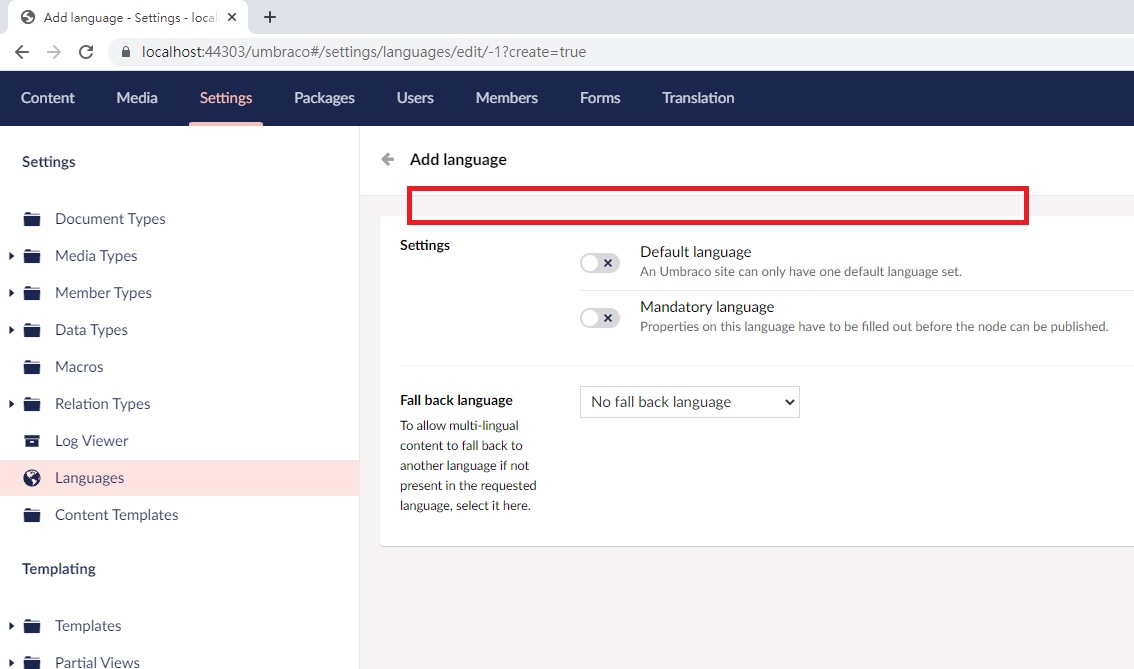Open the Translation section
The image size is (1134, 669).
pos(697,97)
